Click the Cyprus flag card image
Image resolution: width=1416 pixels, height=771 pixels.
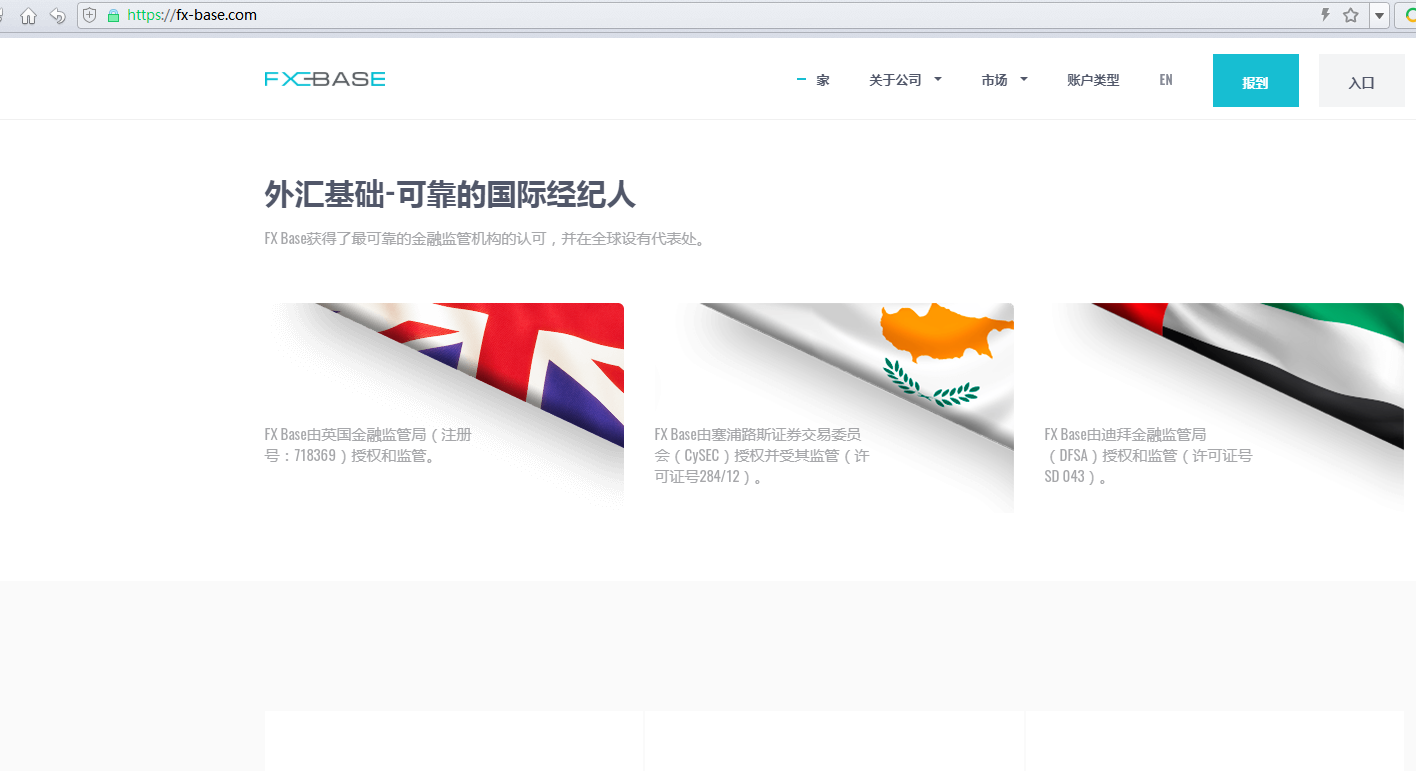[x=834, y=408]
